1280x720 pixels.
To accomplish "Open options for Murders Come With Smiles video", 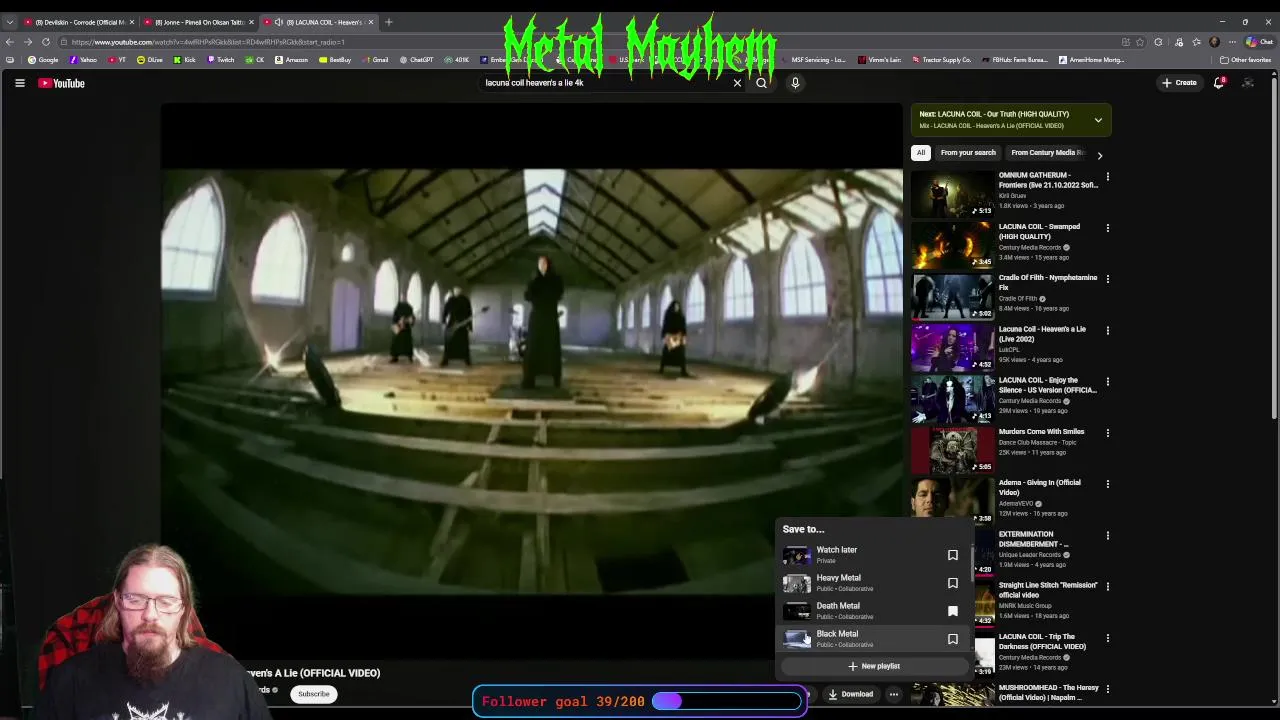I will pos(1107,433).
